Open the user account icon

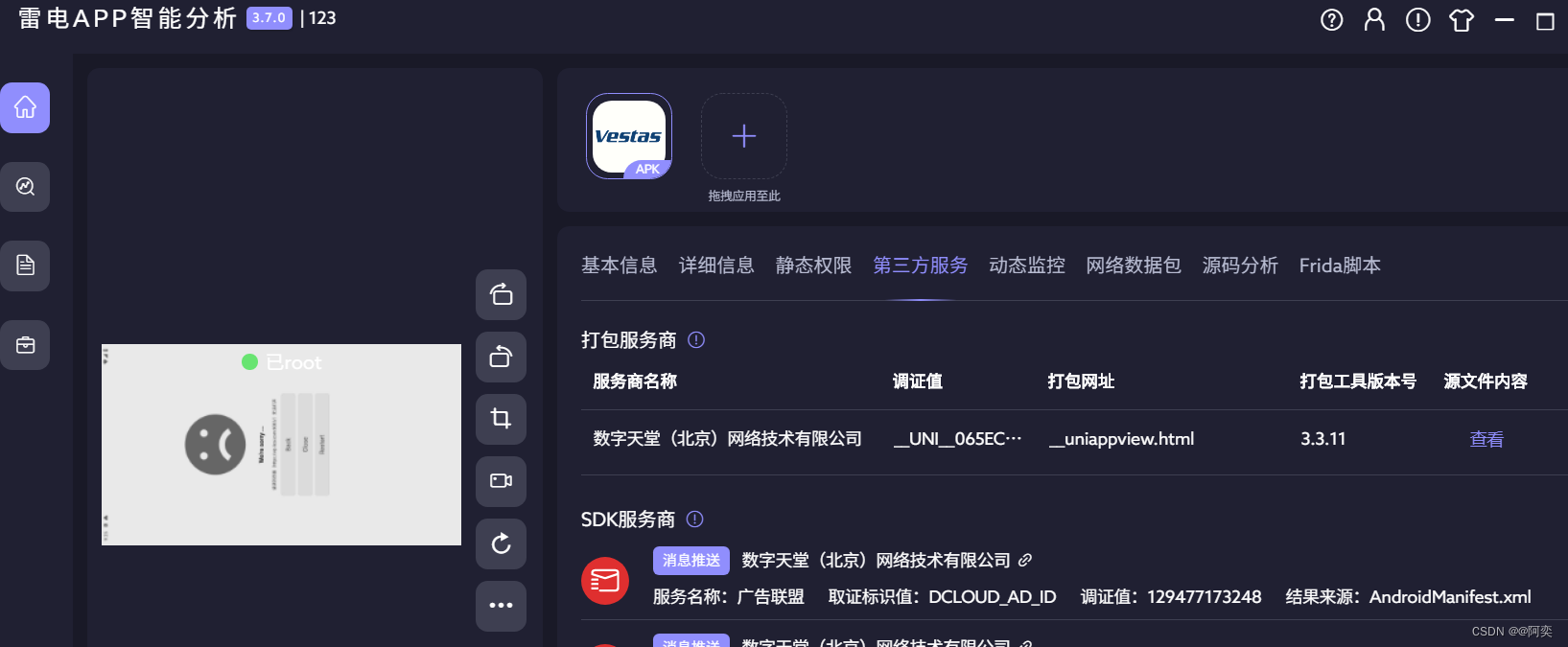1374,20
